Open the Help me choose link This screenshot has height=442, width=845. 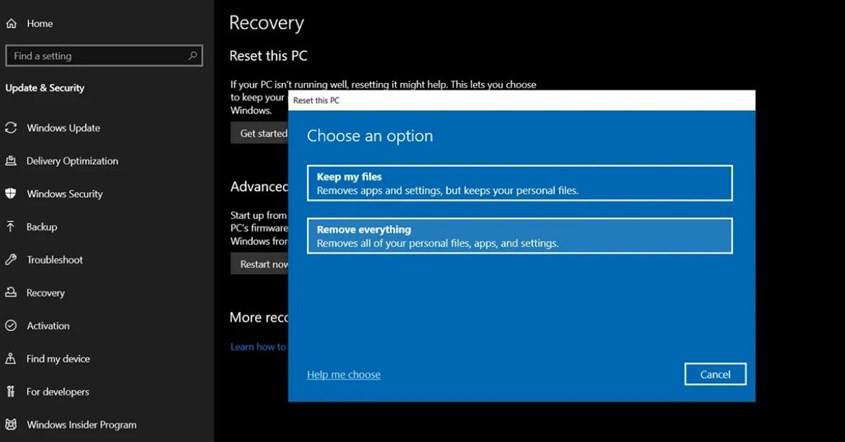pyautogui.click(x=344, y=375)
